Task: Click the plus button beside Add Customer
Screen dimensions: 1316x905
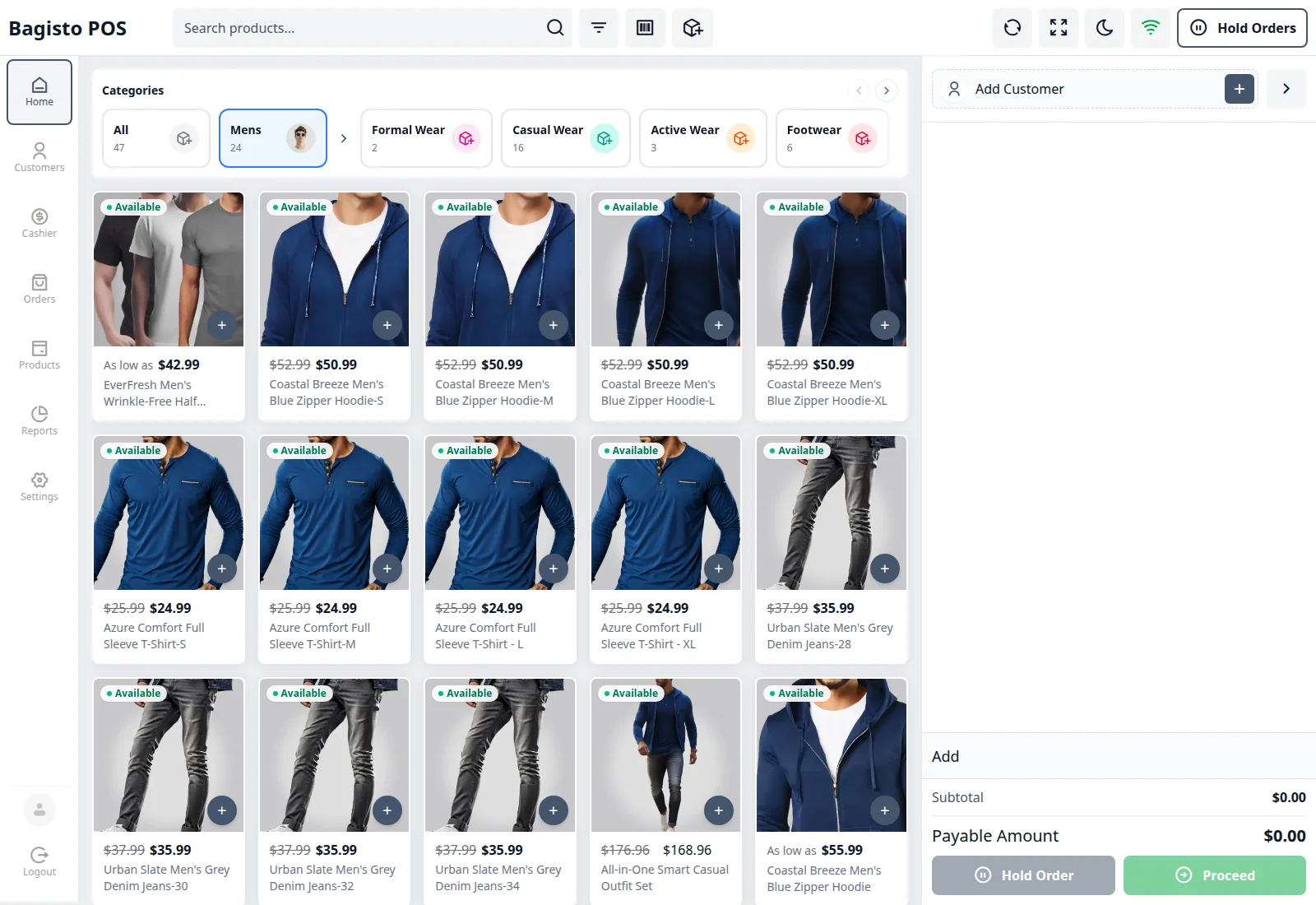Action: point(1240,89)
